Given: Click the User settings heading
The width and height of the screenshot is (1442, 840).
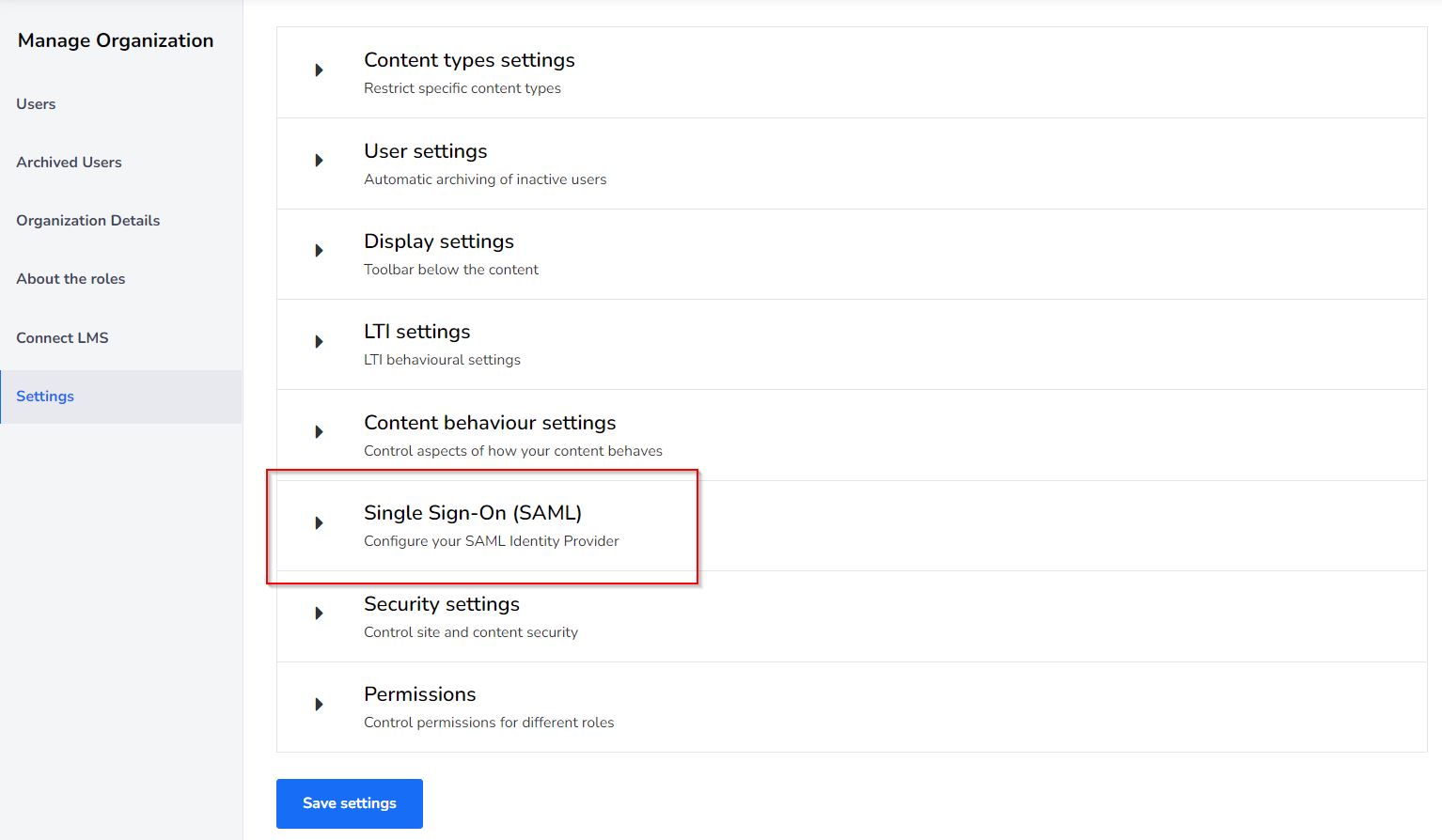Looking at the screenshot, I should coord(426,151).
